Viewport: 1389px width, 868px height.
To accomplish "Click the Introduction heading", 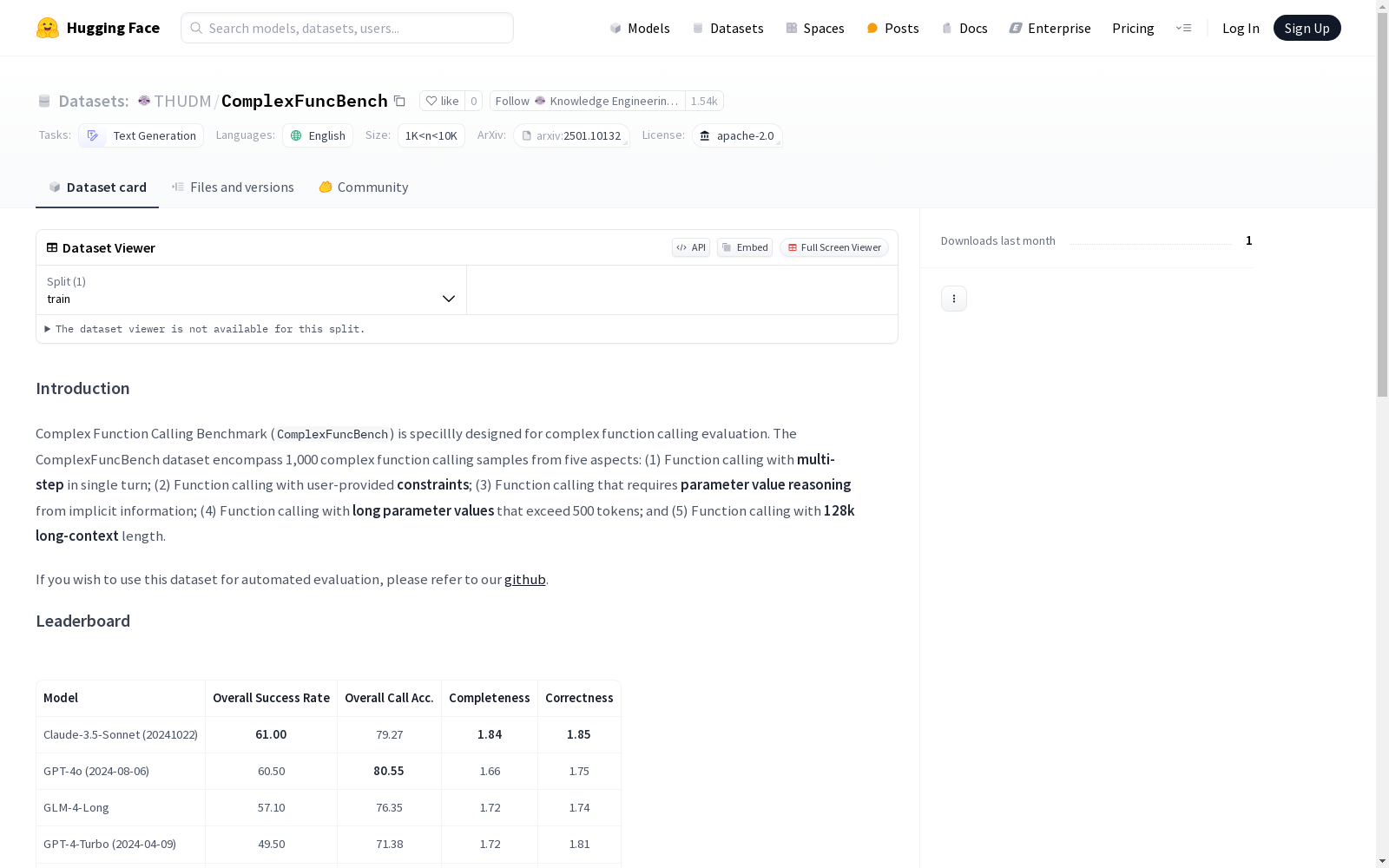I will tap(82, 389).
